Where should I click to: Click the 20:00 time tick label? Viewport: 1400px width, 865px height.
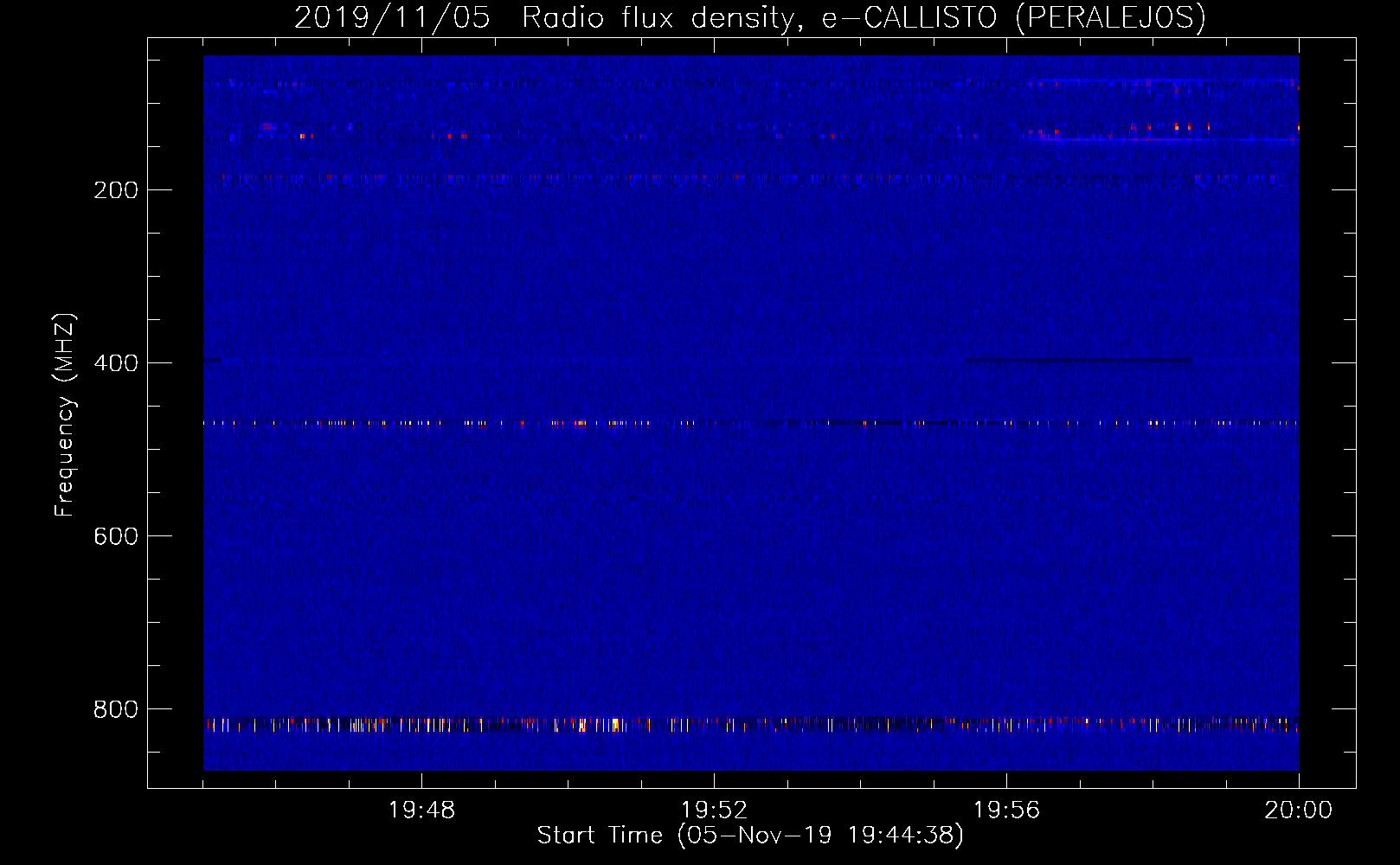click(x=1298, y=811)
